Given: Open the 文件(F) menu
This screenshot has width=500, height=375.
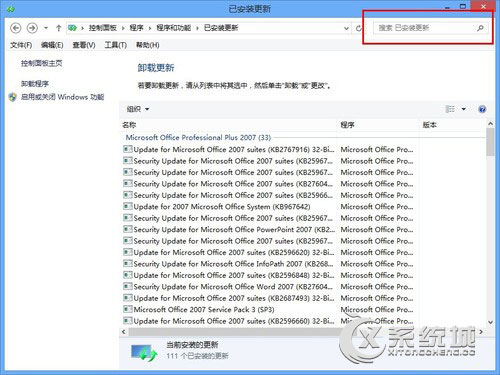Looking at the screenshot, I should (21, 45).
